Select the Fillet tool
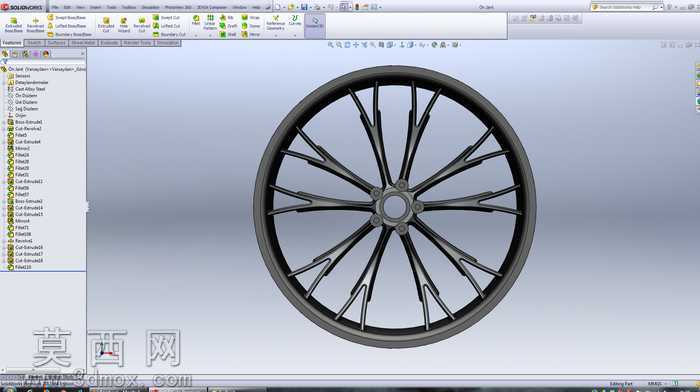700x392 pixels. (196, 20)
